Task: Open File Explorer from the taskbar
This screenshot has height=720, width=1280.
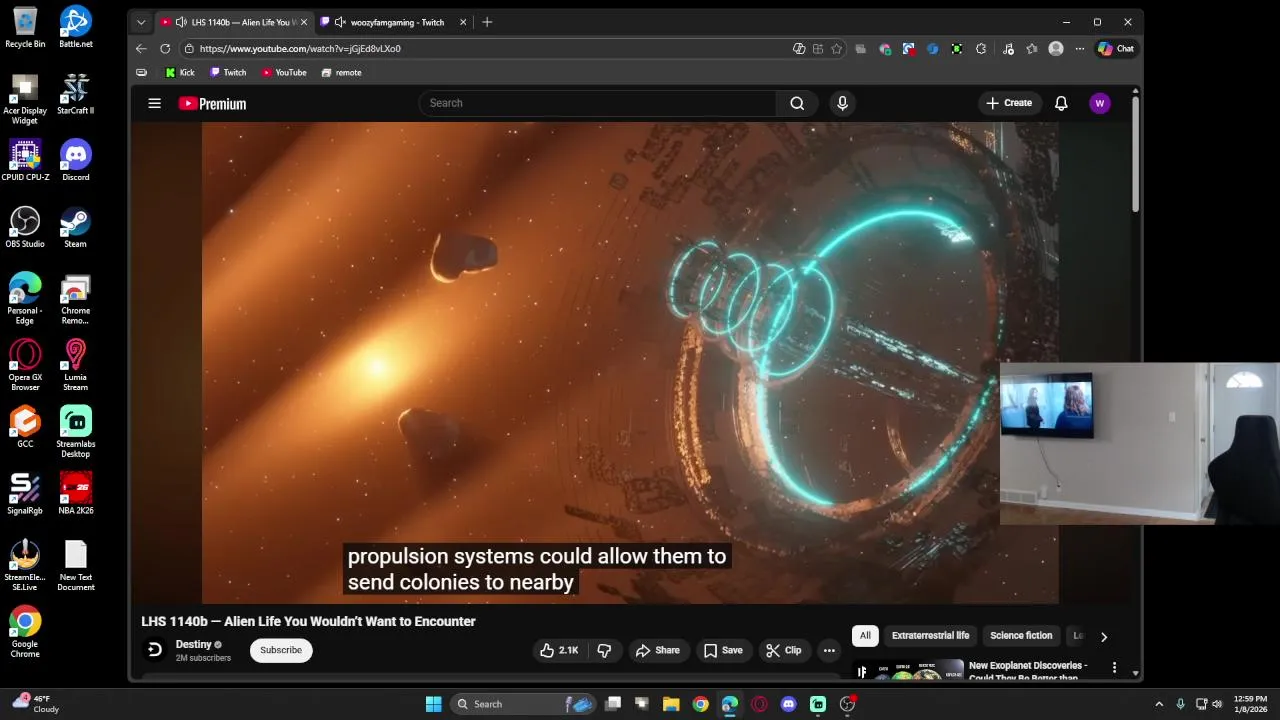Action: click(x=671, y=704)
